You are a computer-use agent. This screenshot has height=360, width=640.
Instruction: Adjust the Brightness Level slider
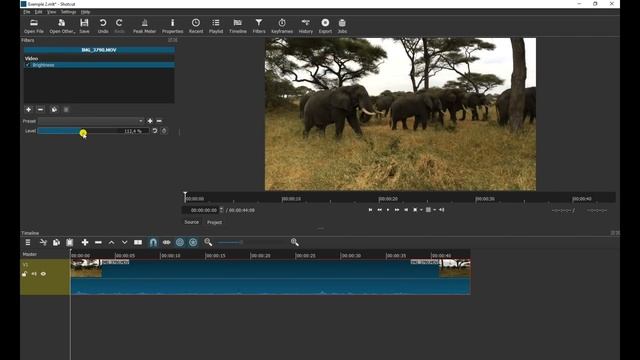point(93,131)
